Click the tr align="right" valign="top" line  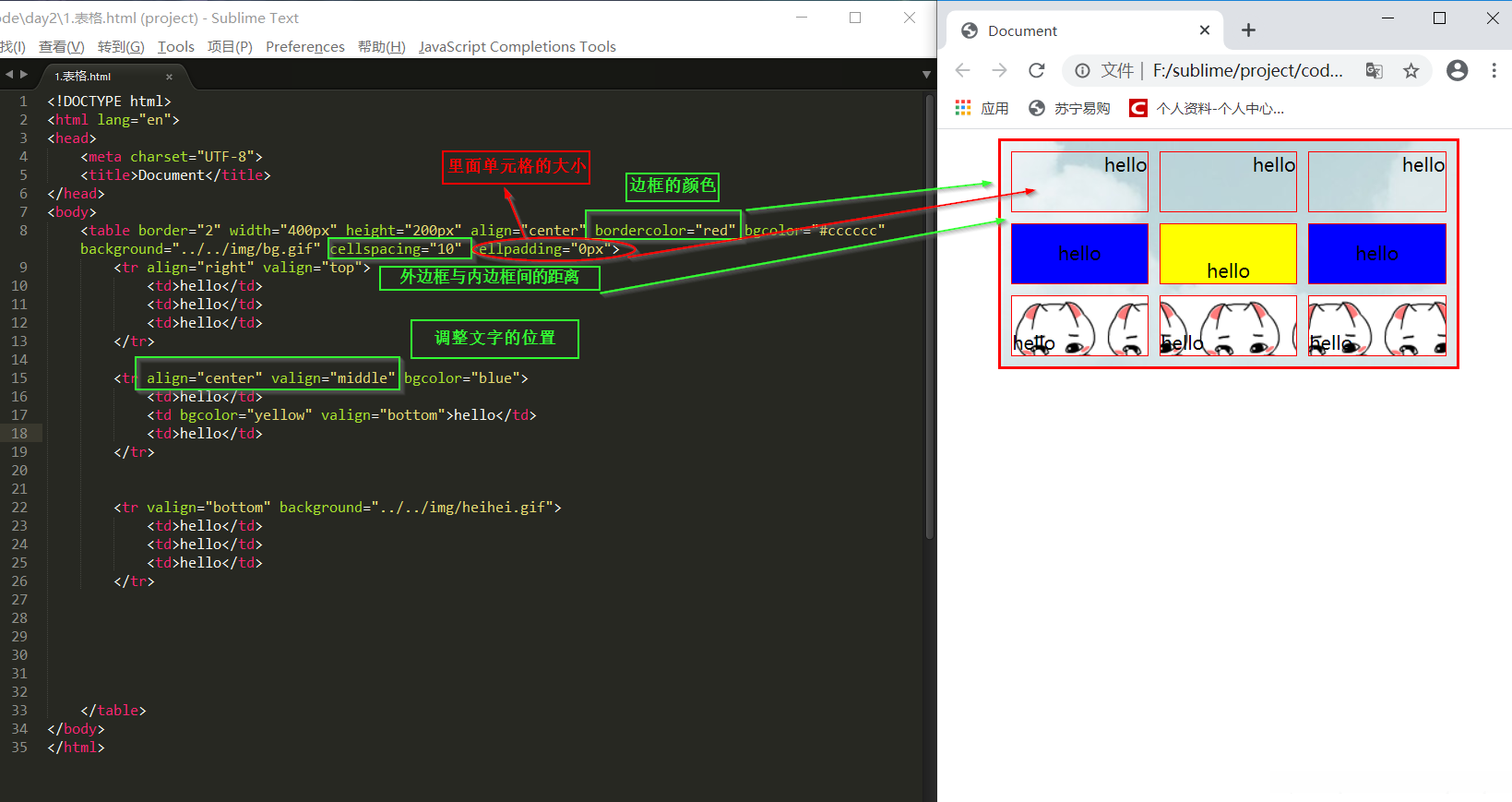point(242,268)
